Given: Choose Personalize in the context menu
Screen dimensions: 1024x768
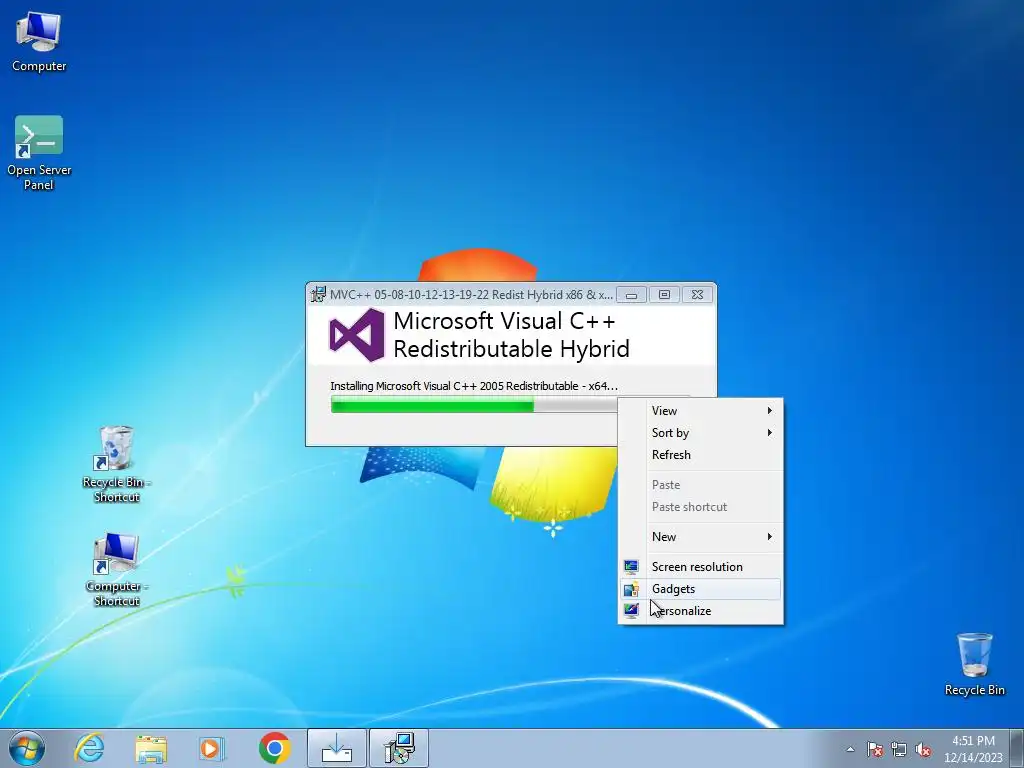Looking at the screenshot, I should coord(701,611).
